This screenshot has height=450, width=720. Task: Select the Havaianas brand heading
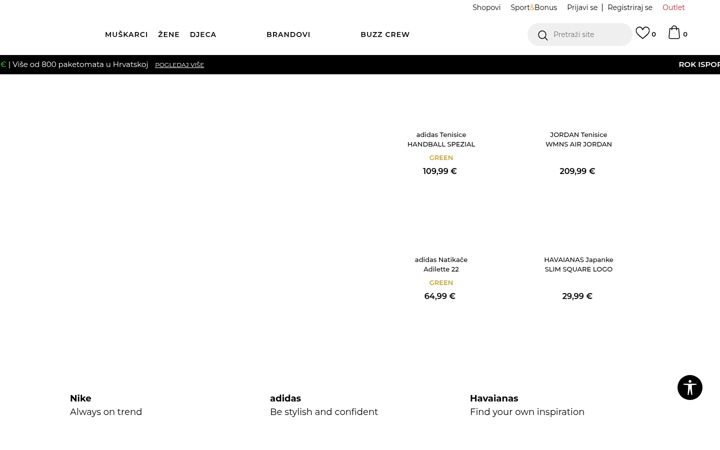click(494, 398)
